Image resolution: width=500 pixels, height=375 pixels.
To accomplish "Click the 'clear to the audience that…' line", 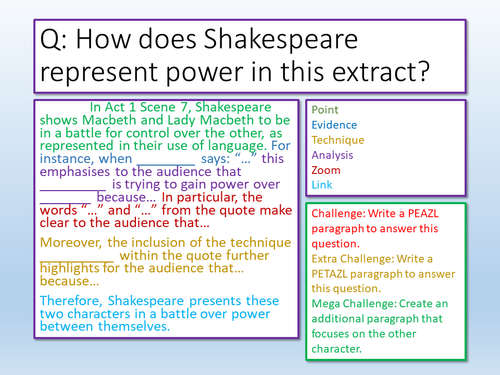I will (125, 223).
